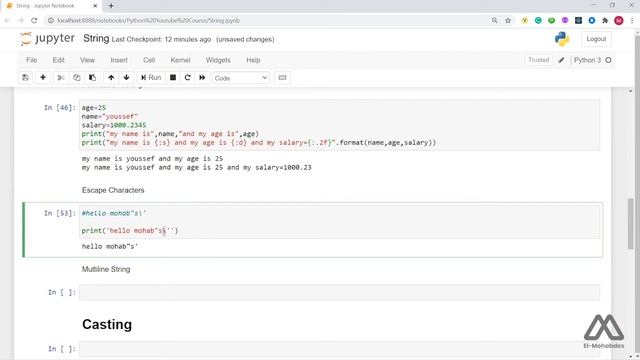
Task: Select the Escape Characters markdown text
Action: (x=113, y=190)
